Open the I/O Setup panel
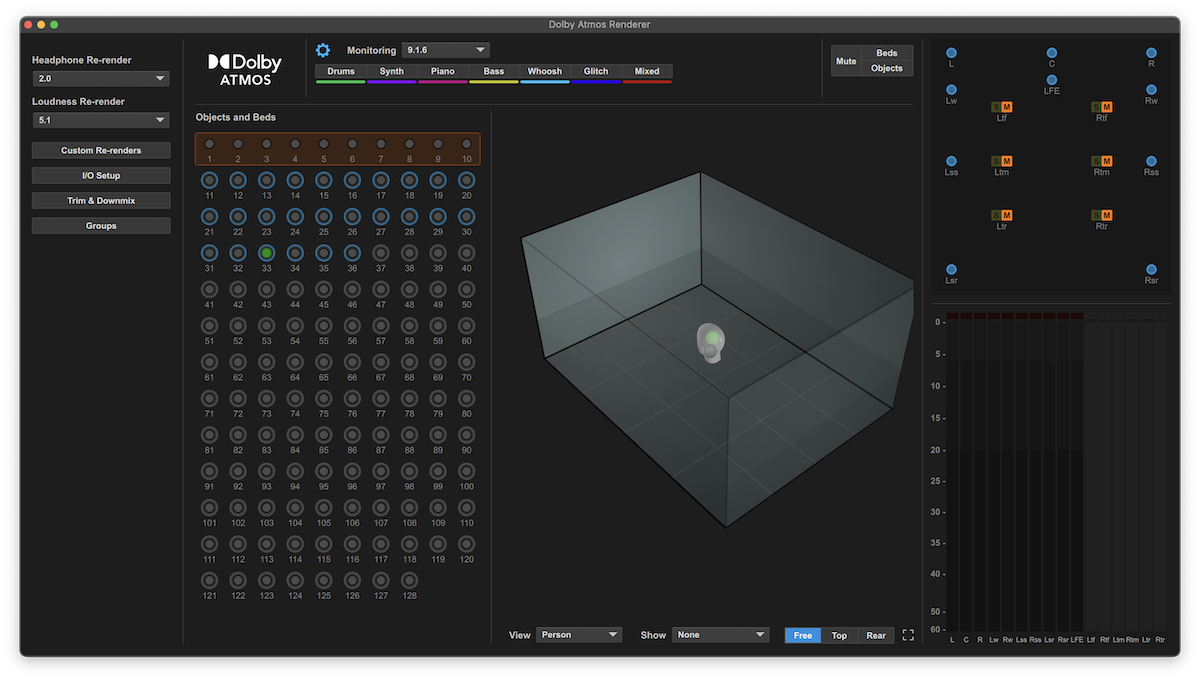1200x680 pixels. click(x=100, y=174)
